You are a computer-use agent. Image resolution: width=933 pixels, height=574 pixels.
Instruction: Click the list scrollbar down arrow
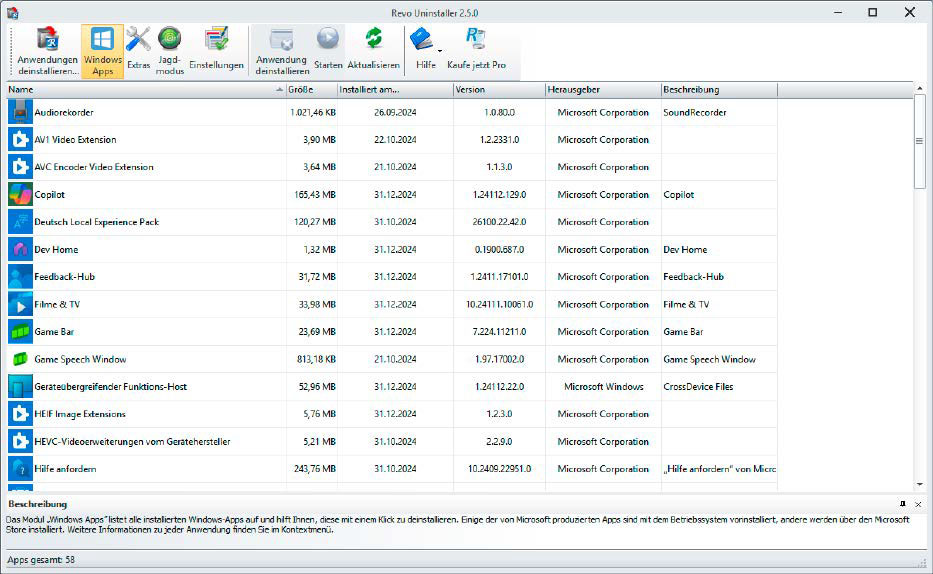pyautogui.click(x=919, y=484)
